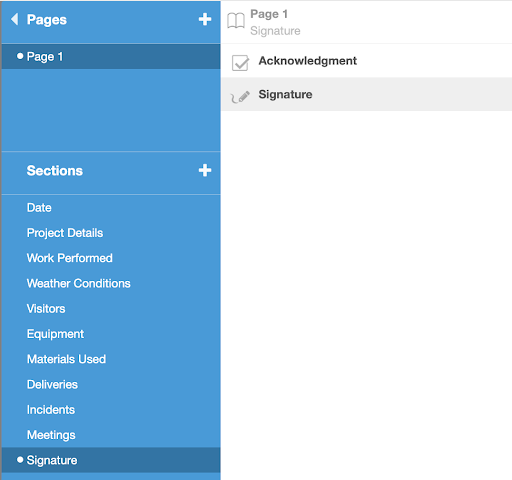Select the Signature field row
Viewport: 512px width, 480px height.
tap(366, 94)
